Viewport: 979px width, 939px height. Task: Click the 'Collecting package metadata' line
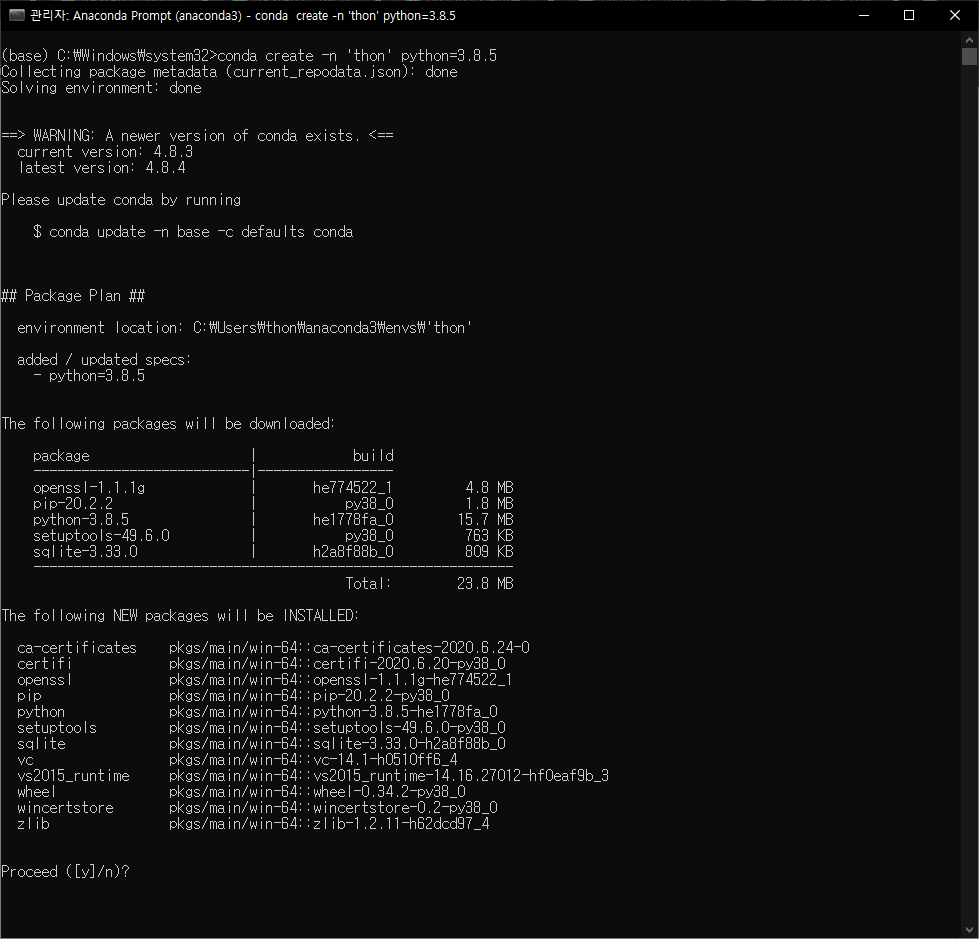point(229,72)
